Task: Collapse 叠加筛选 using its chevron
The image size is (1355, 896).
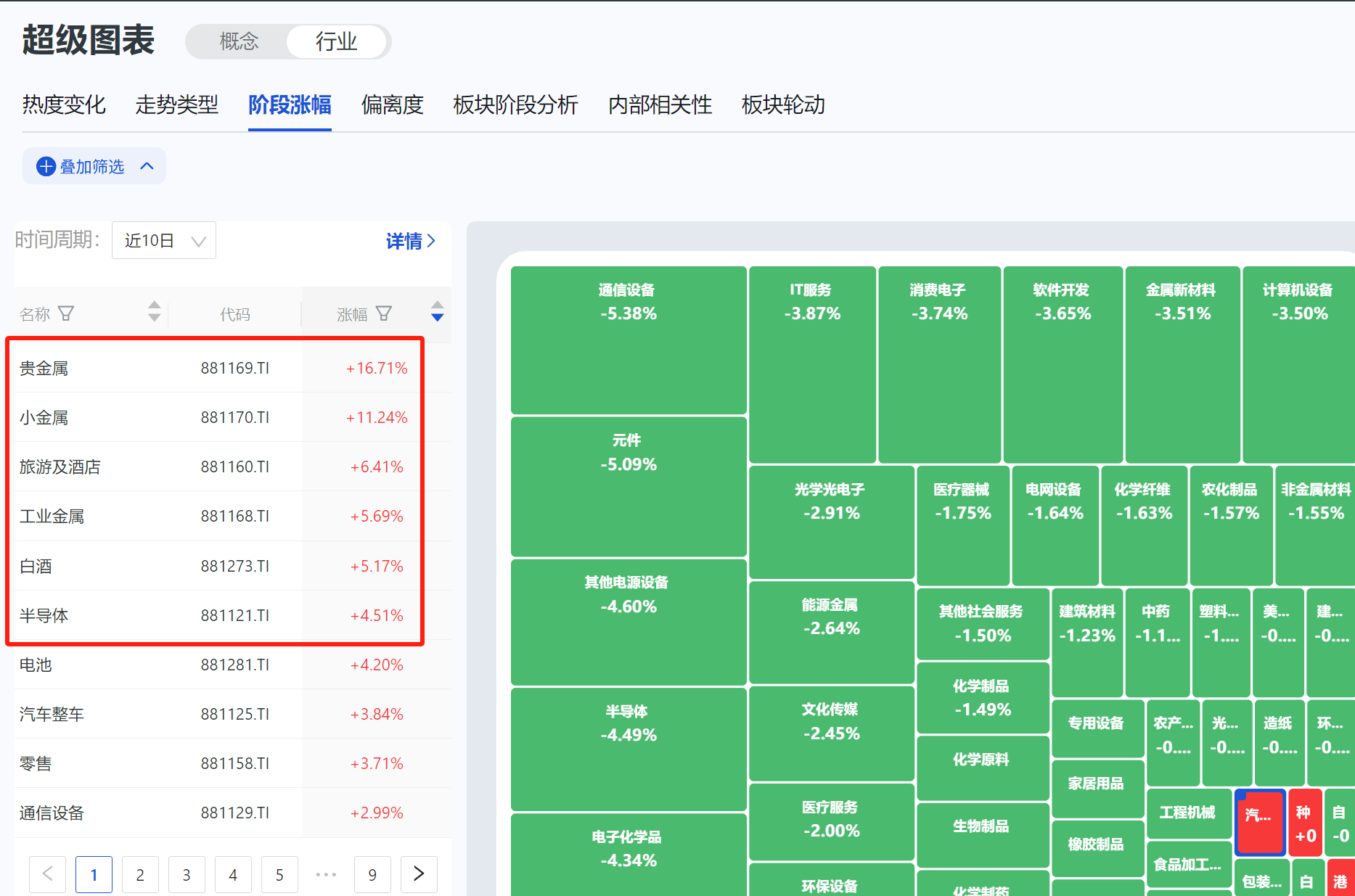Action: pos(147,166)
